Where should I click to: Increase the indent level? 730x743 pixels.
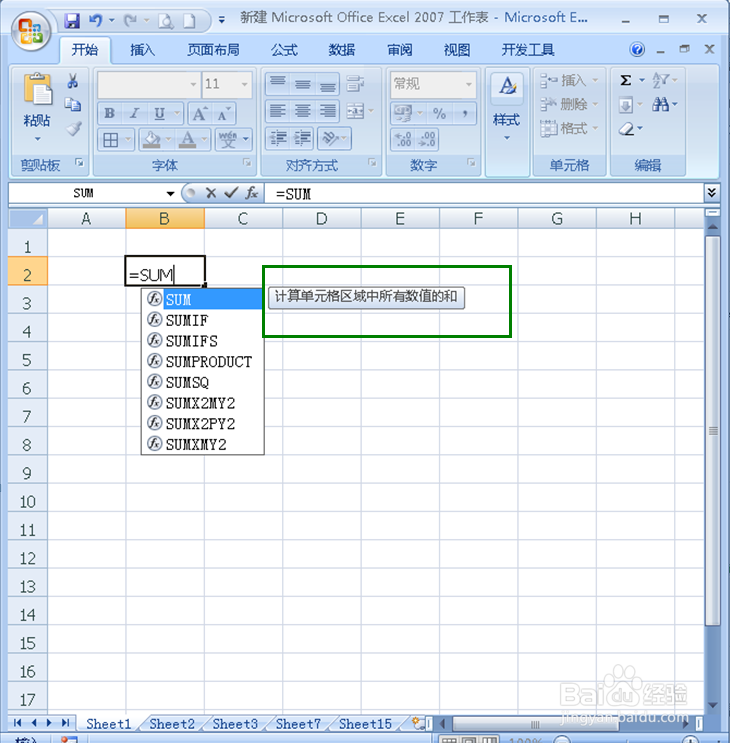coord(302,138)
